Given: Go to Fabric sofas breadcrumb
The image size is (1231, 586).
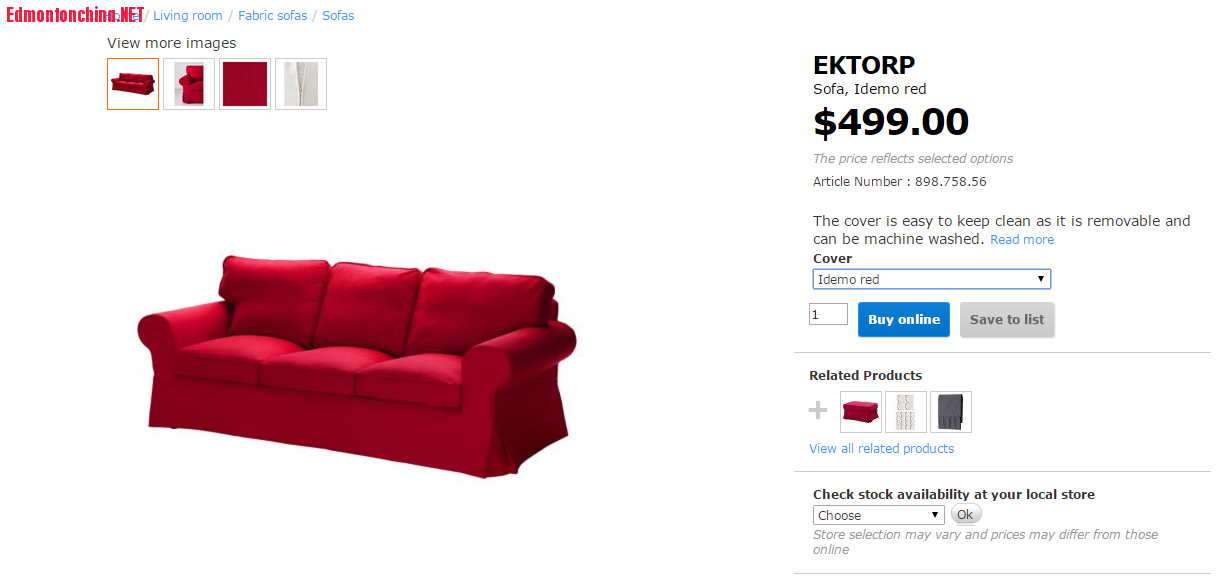Looking at the screenshot, I should pyautogui.click(x=273, y=16).
